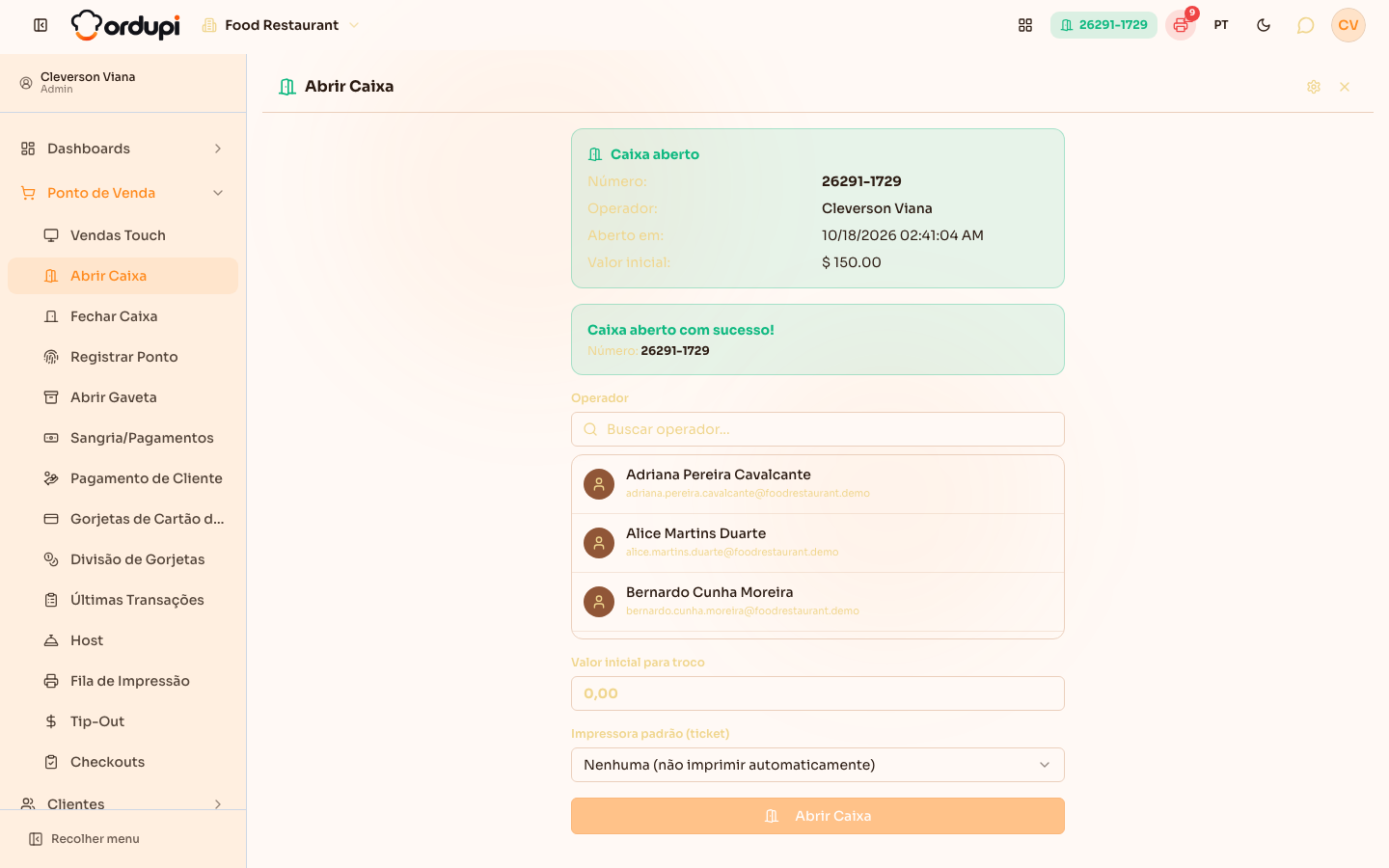Select operator Alice Martins Duarte
This screenshot has width=1389, height=868.
(818, 543)
